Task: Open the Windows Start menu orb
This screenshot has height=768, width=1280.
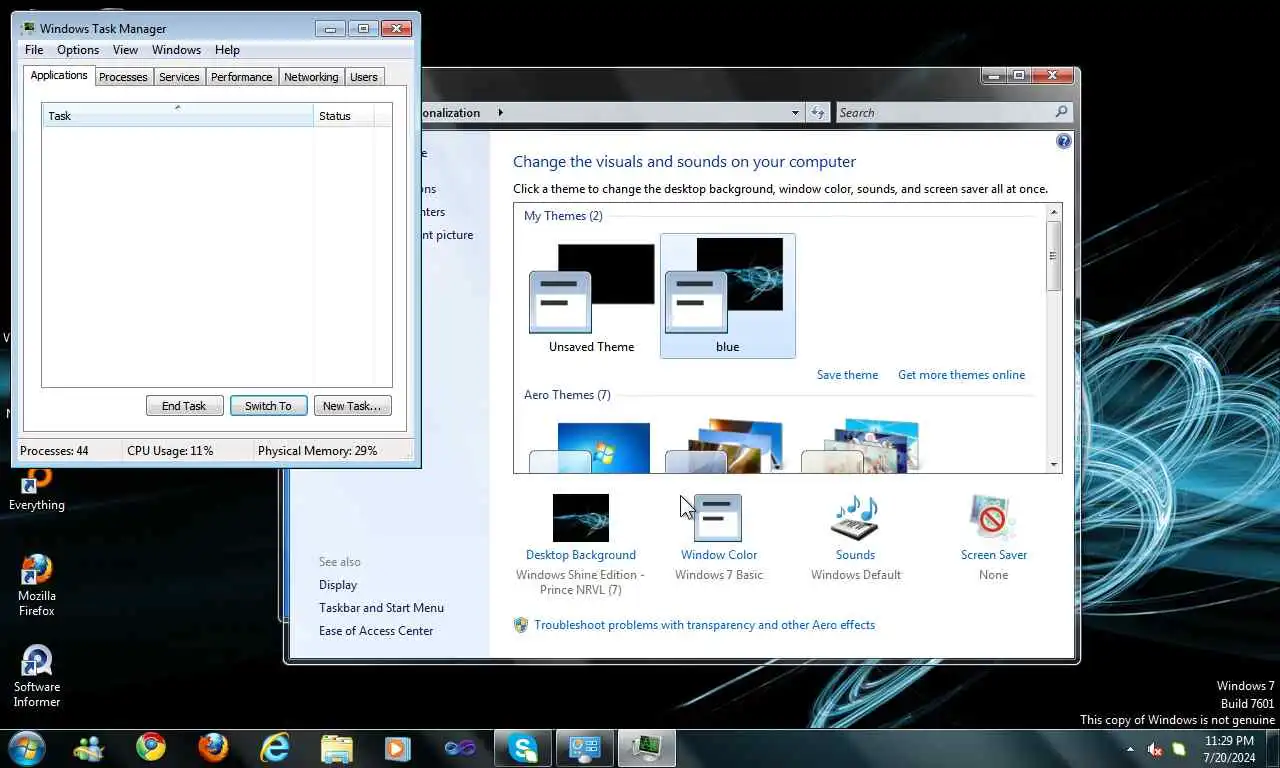Action: [26, 748]
